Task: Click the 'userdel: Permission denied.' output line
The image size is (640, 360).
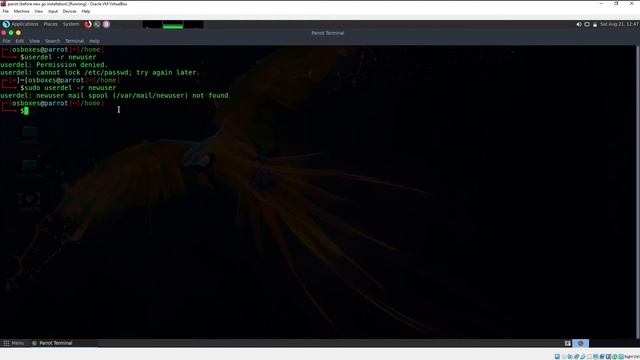Action: 54,64
